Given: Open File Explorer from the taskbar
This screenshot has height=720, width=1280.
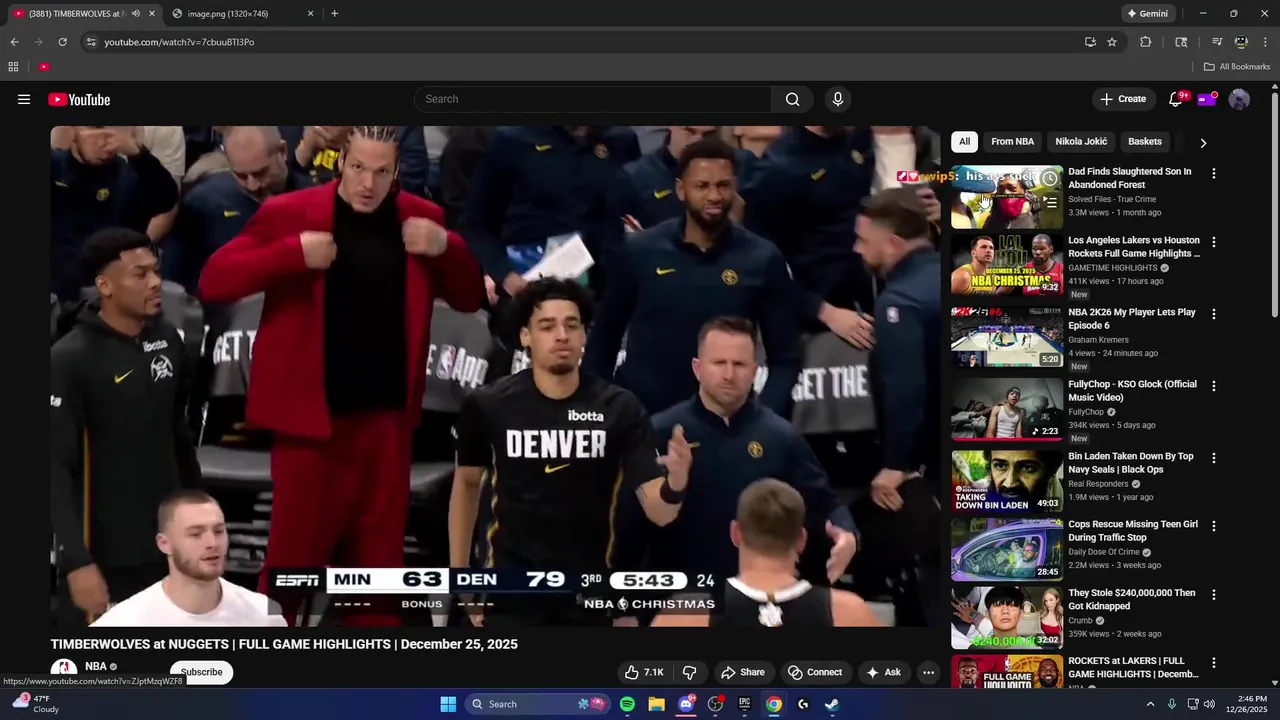Looking at the screenshot, I should tap(656, 704).
